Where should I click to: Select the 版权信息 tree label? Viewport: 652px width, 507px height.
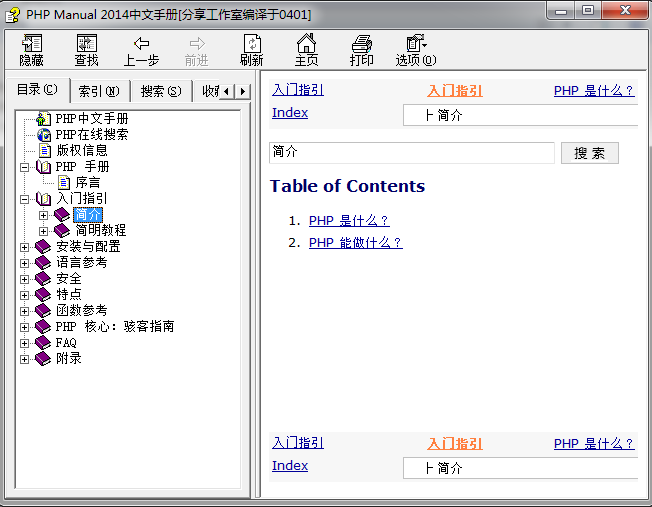[x=82, y=151]
